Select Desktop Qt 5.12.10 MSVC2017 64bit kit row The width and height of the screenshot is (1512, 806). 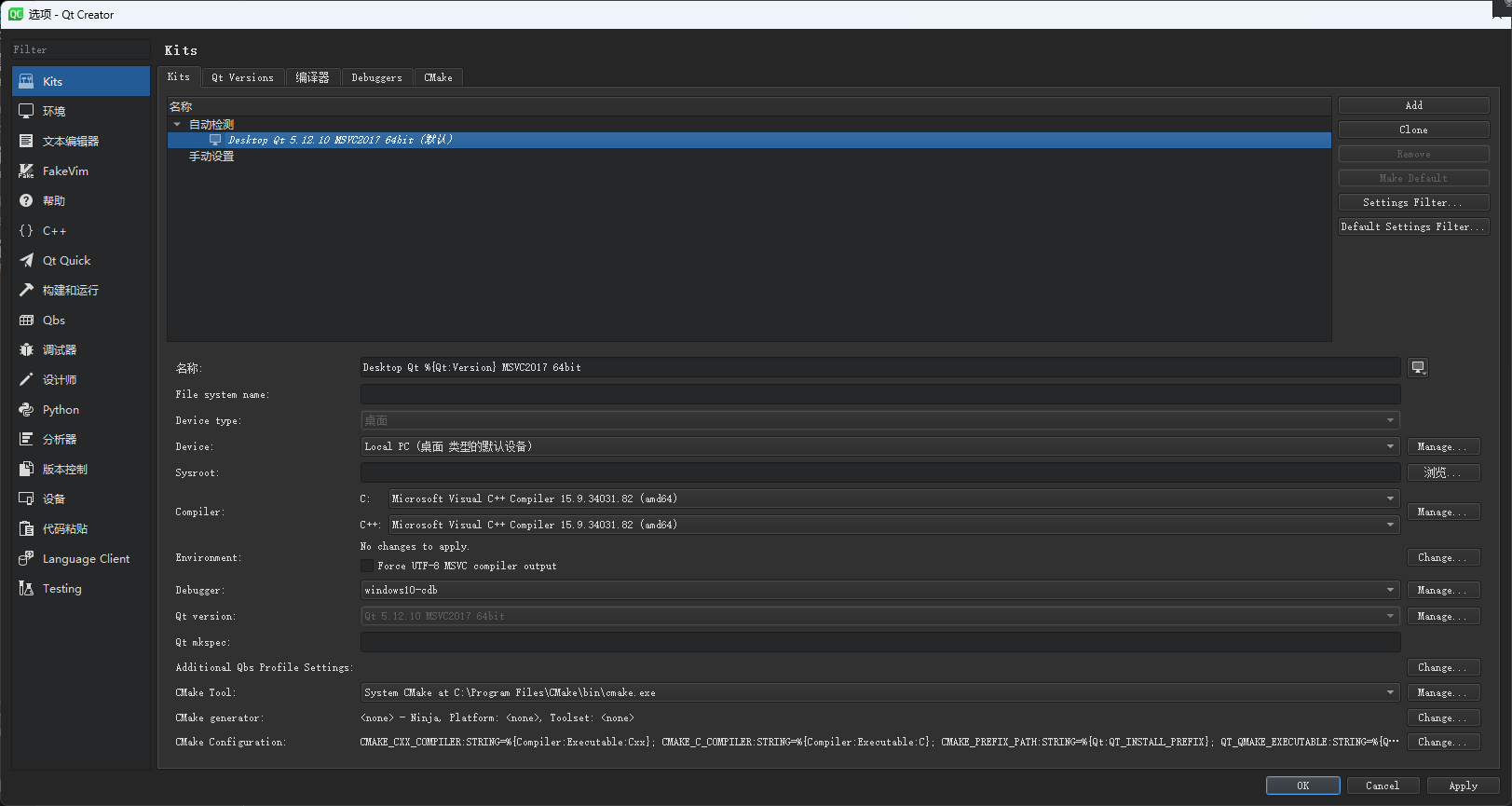[749, 140]
